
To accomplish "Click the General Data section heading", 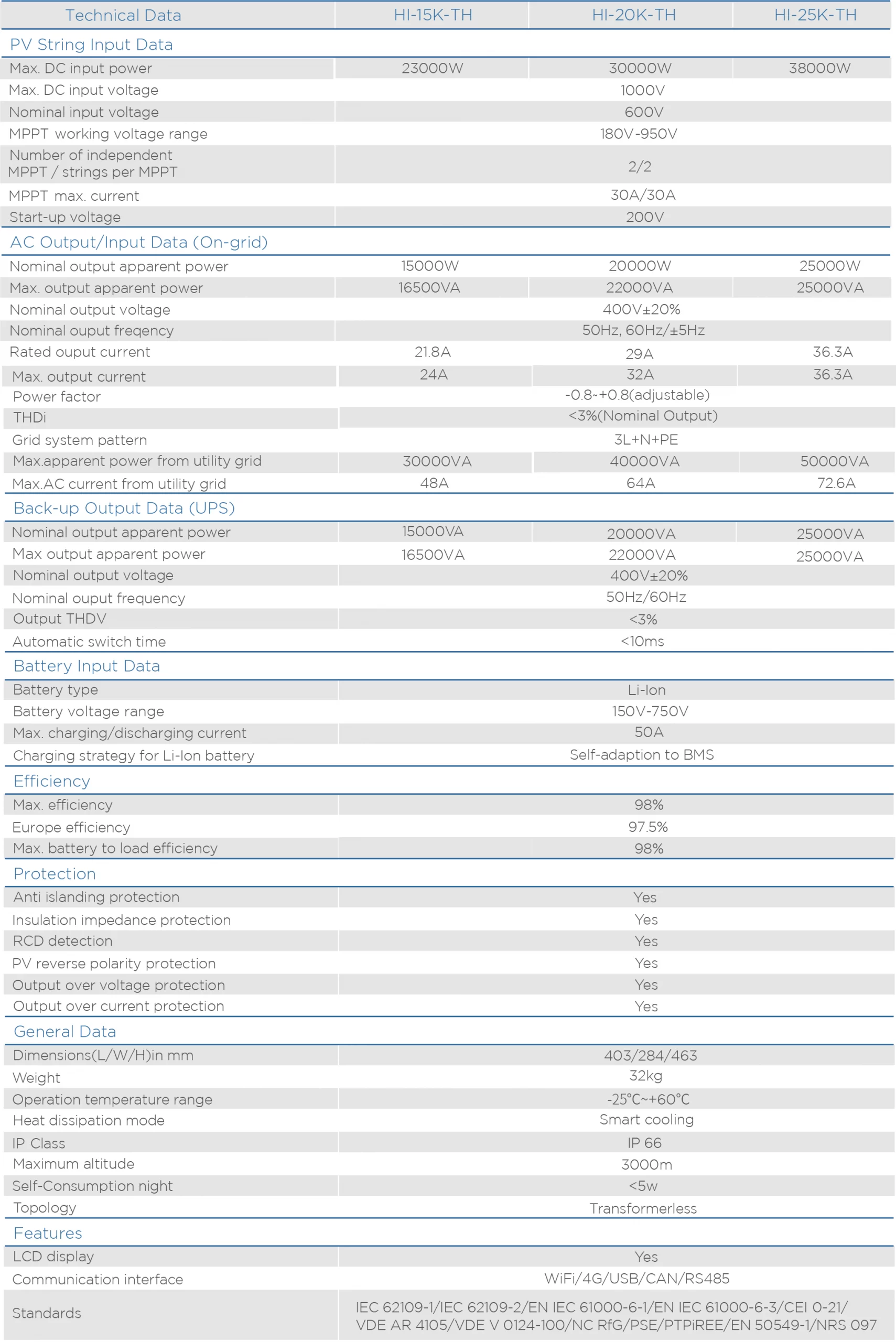I will [65, 1031].
